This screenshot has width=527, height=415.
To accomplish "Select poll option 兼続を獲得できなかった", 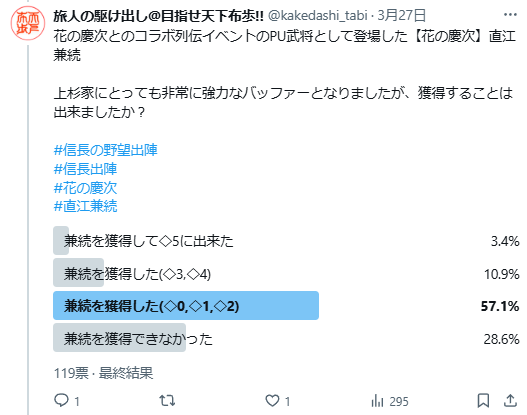I will coord(286,338).
